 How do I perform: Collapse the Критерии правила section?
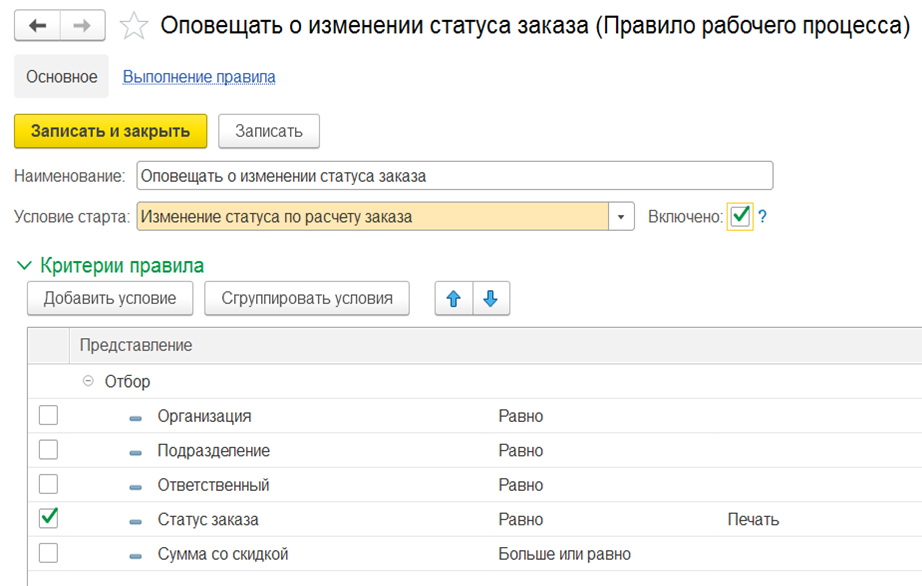pyautogui.click(x=24, y=266)
